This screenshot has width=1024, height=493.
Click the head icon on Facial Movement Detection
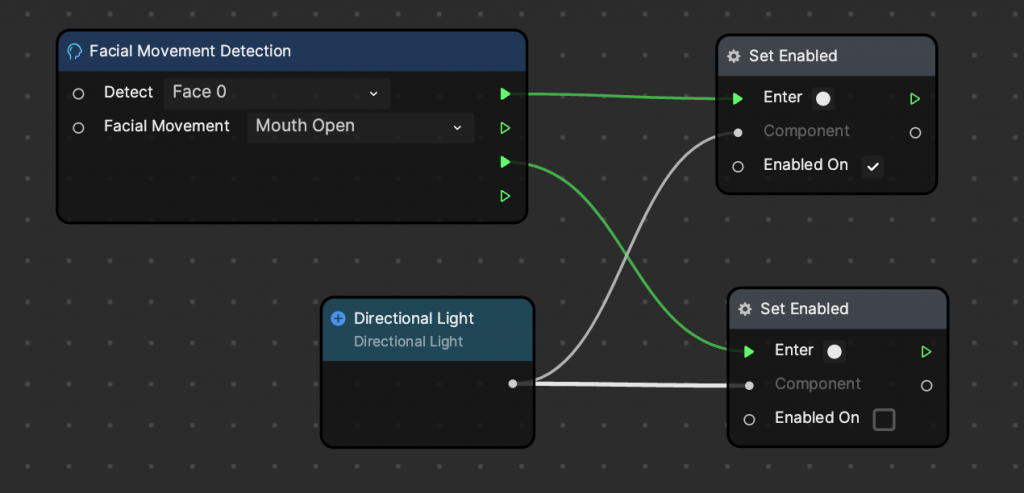click(x=75, y=51)
